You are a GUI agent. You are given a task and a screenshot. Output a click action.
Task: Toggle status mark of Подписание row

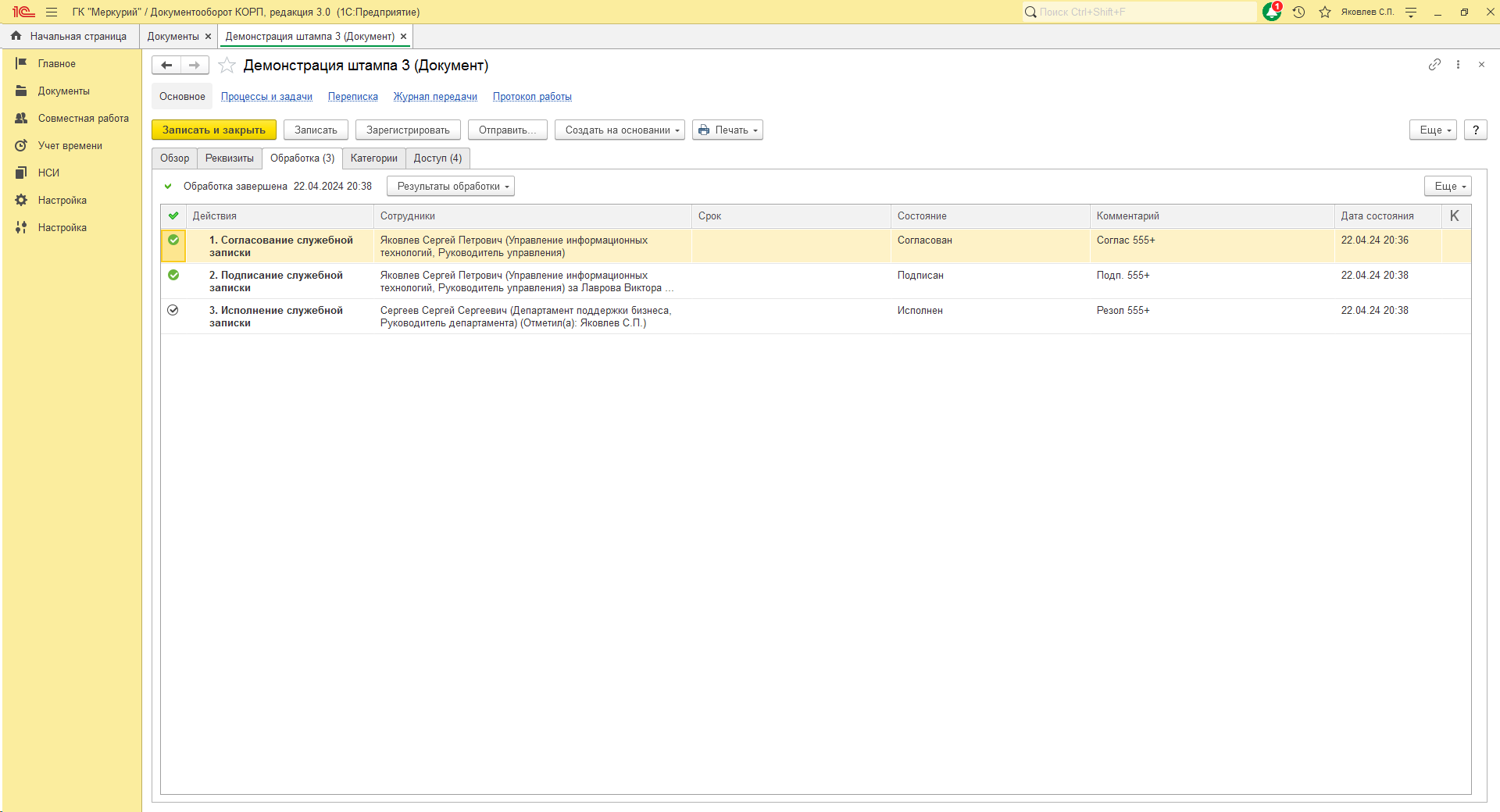click(173, 276)
